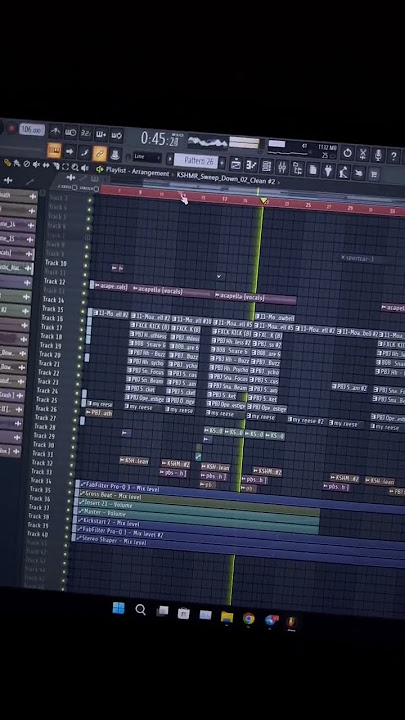Toggle the highlighted orange link icon
Screen dimensions: 405x720
tap(100, 153)
